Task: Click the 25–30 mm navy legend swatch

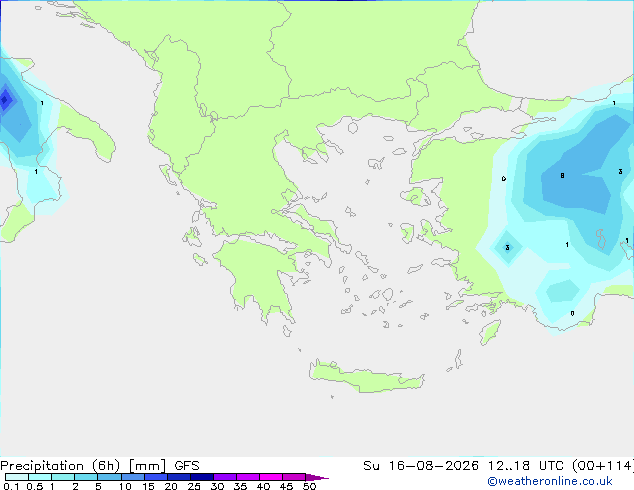Action: pyautogui.click(x=202, y=477)
